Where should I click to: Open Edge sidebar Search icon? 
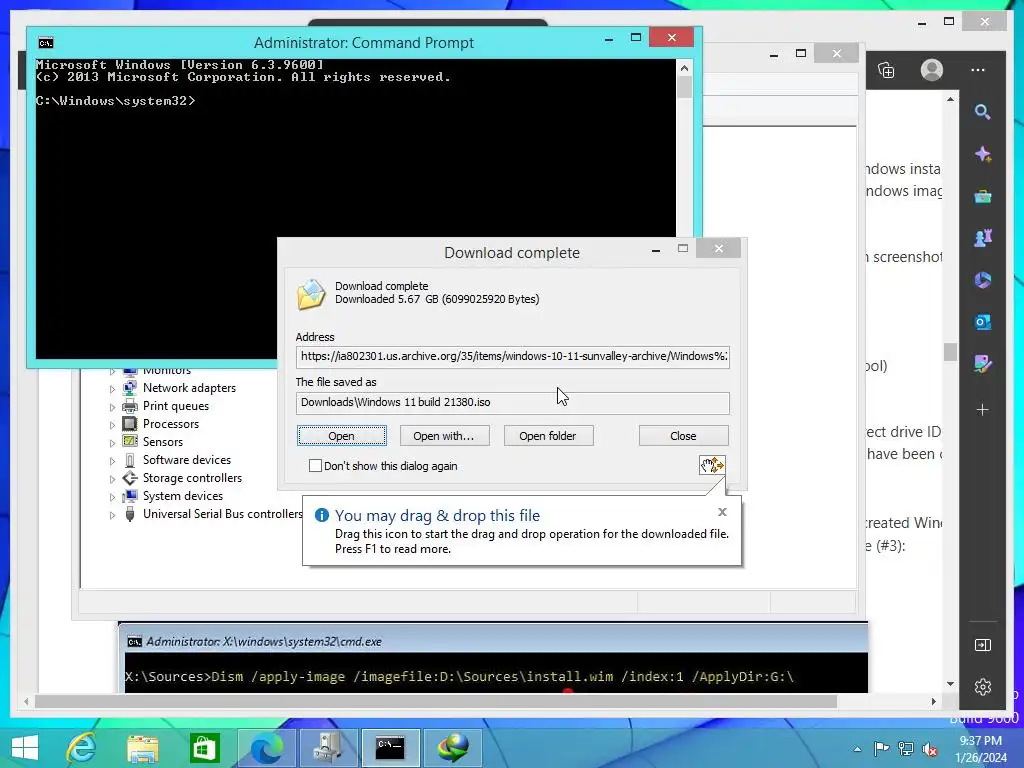click(x=982, y=112)
